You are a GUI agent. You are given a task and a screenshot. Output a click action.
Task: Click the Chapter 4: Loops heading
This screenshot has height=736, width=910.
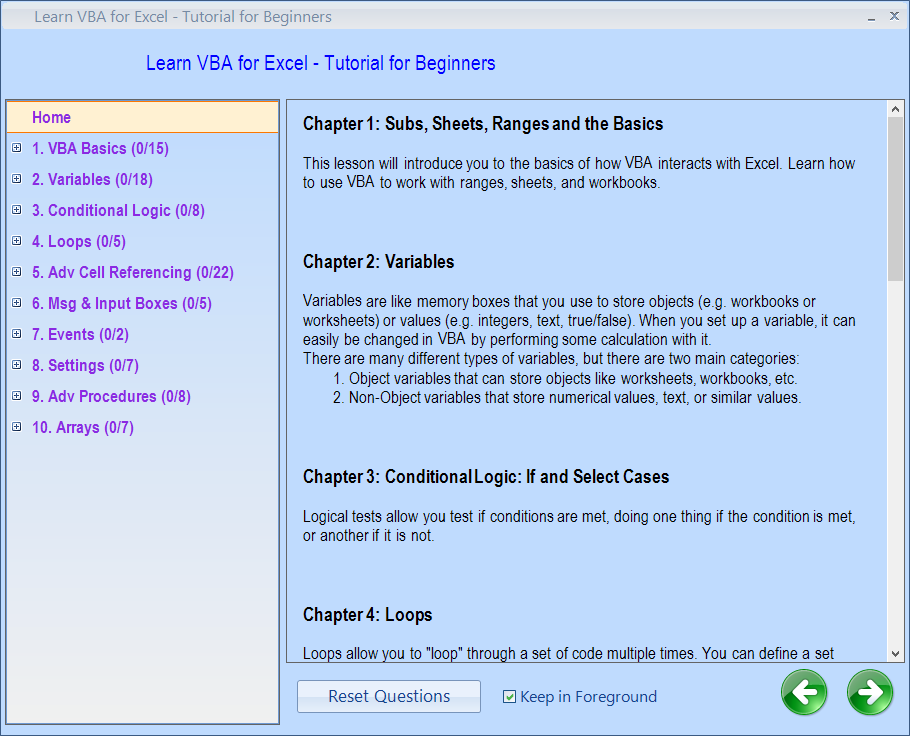367,615
